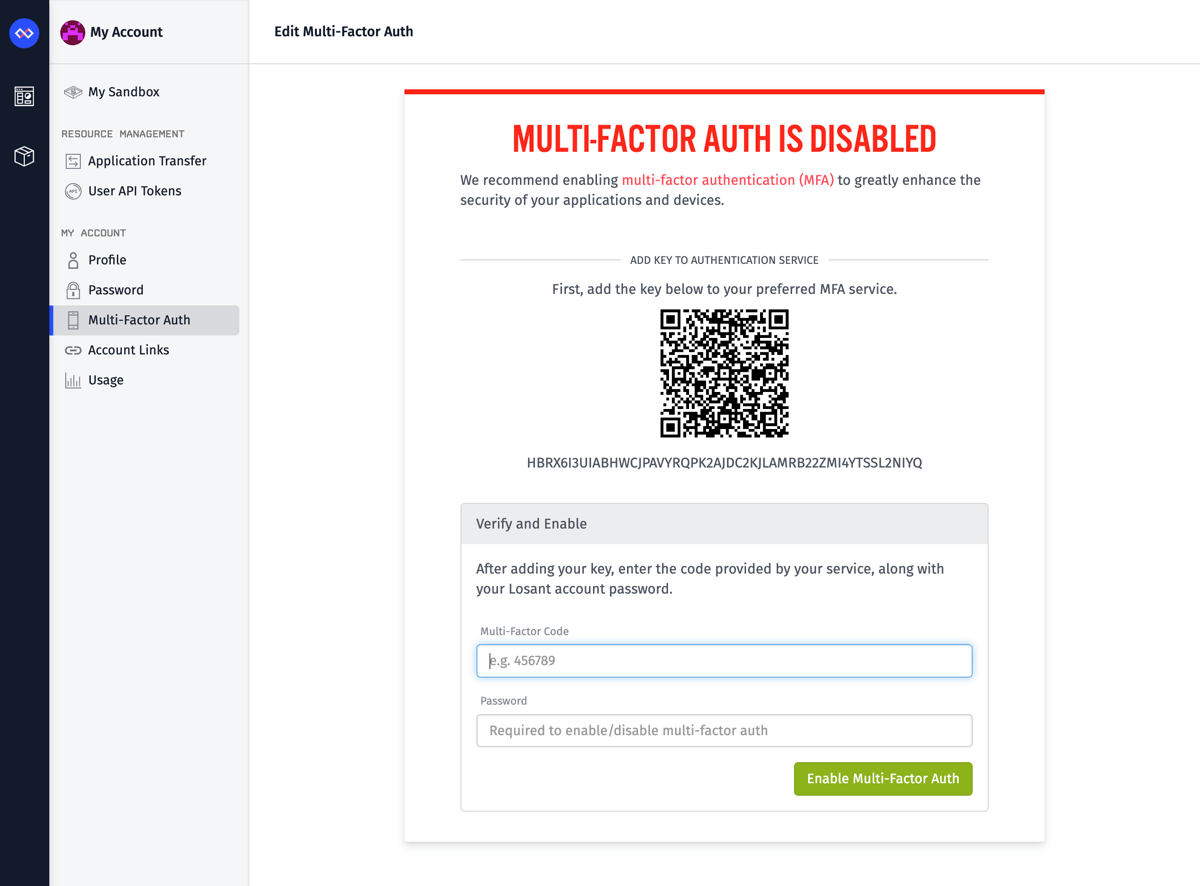Click the Profile person icon
This screenshot has width=1200, height=886.
click(x=73, y=260)
